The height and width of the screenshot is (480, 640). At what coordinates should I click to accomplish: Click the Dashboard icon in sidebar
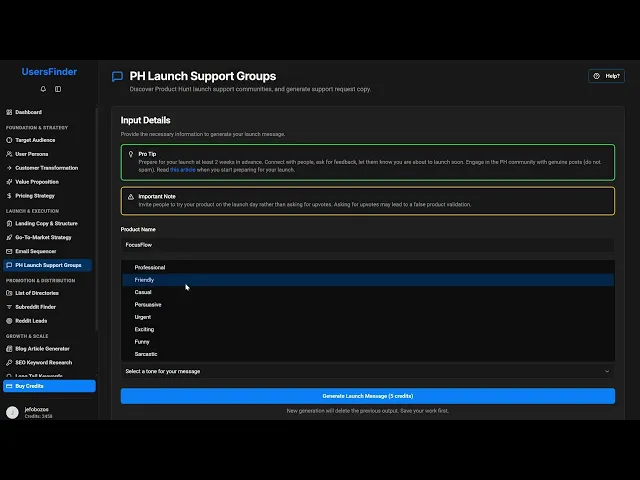pos(9,112)
